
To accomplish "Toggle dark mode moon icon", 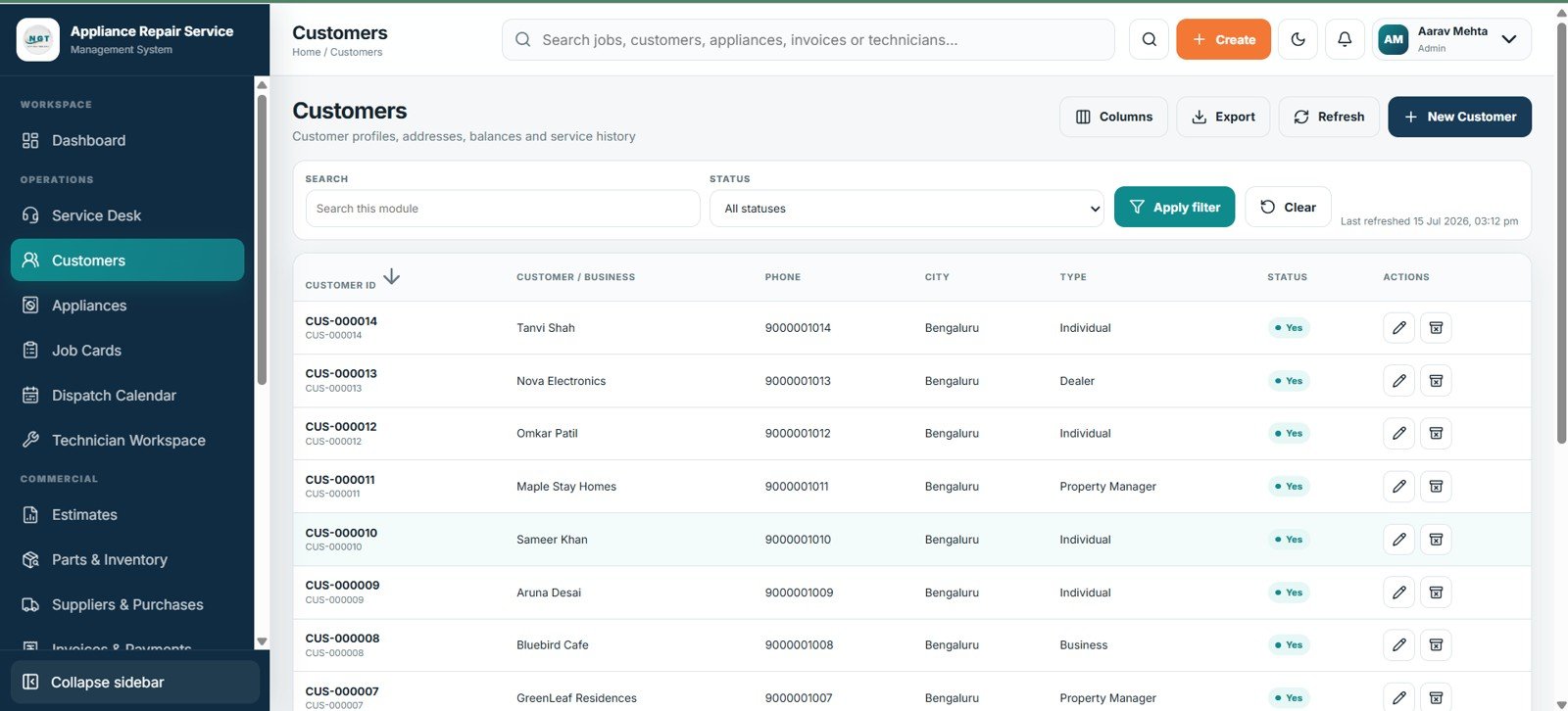I will point(1298,39).
